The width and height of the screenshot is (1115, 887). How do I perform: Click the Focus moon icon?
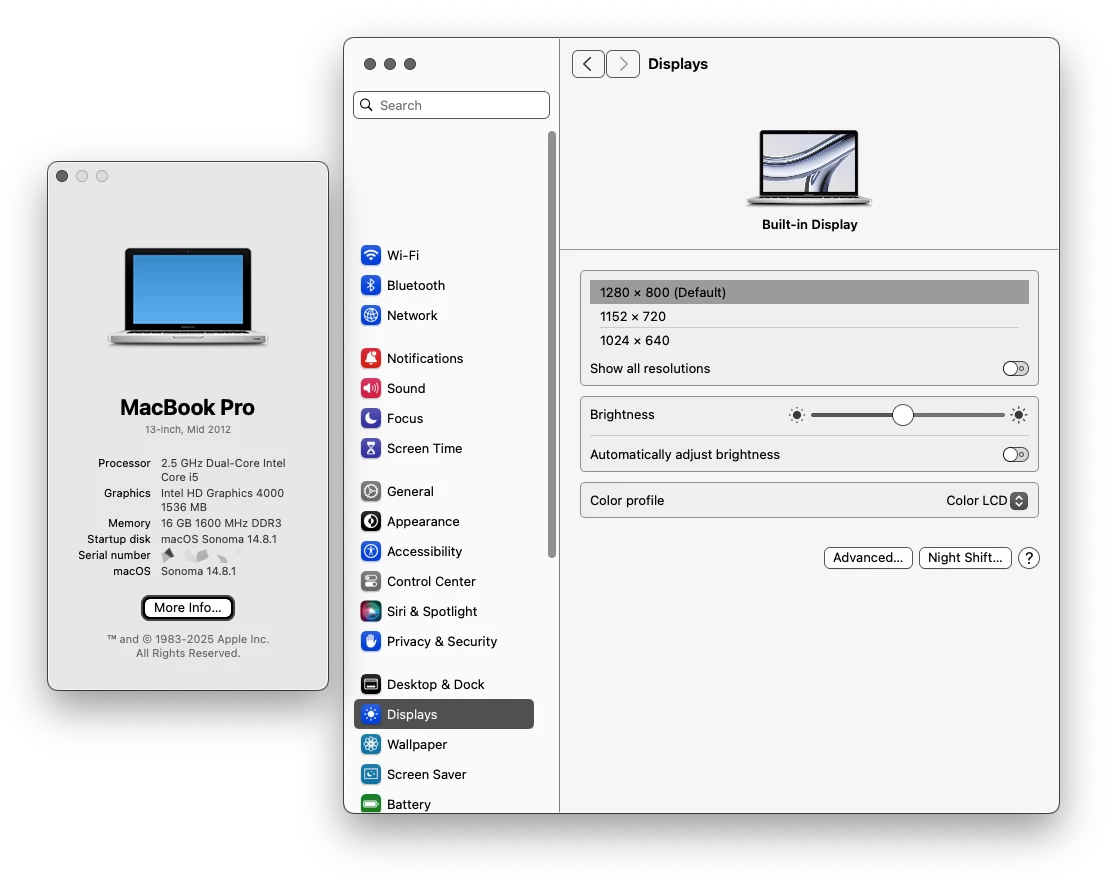pyautogui.click(x=370, y=418)
